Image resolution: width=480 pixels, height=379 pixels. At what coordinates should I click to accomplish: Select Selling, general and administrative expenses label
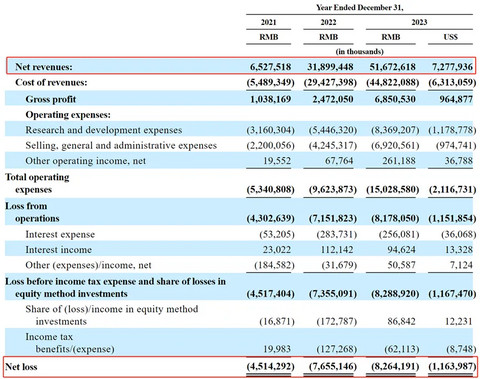[121, 146]
